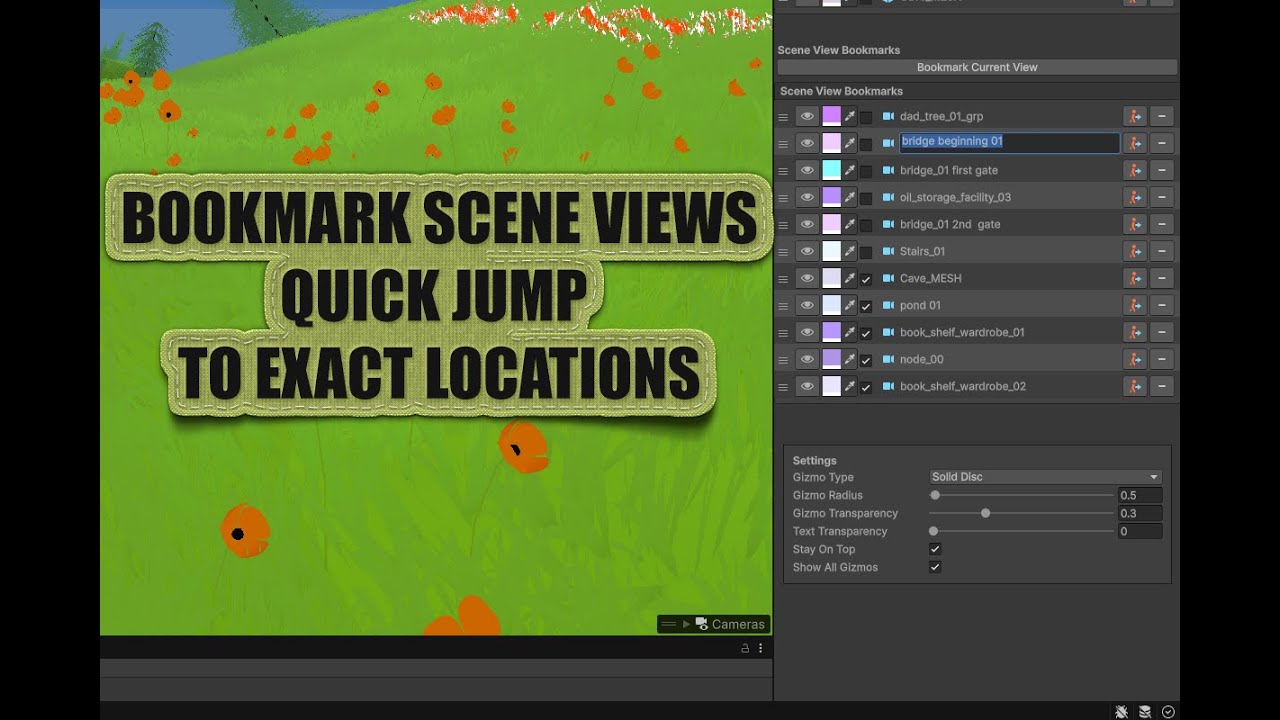This screenshot has height=720, width=1280.
Task: Jump to the oil_storage_facility_03 bookmark view
Action: click(x=1134, y=197)
